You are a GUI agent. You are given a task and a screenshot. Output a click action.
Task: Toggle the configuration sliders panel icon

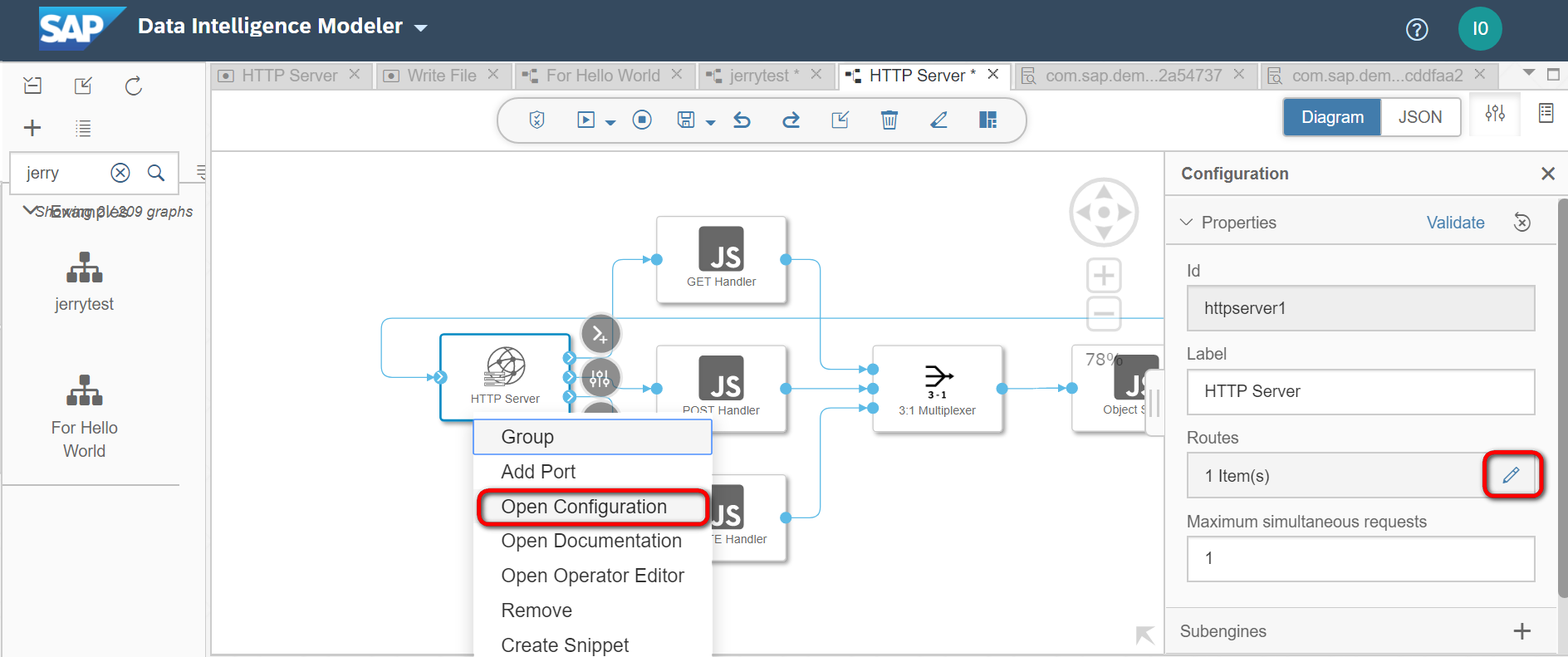(x=1495, y=113)
